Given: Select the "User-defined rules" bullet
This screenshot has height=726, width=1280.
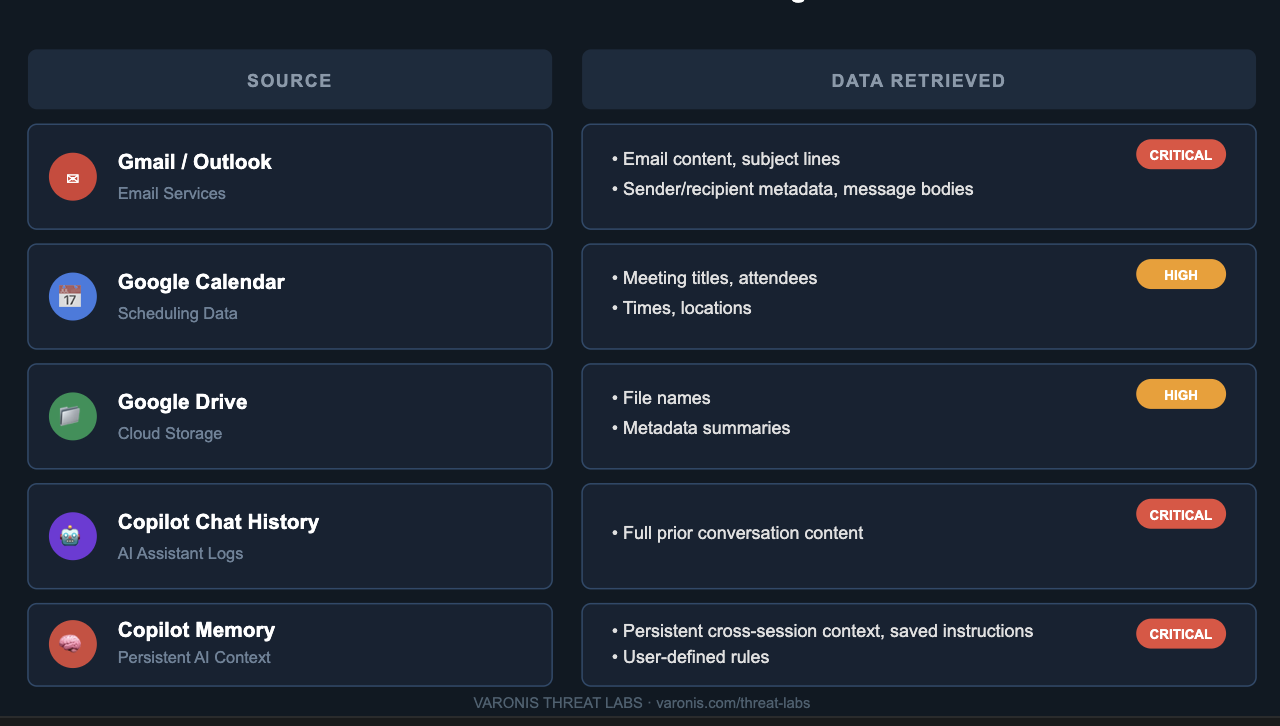Looking at the screenshot, I should coord(691,657).
